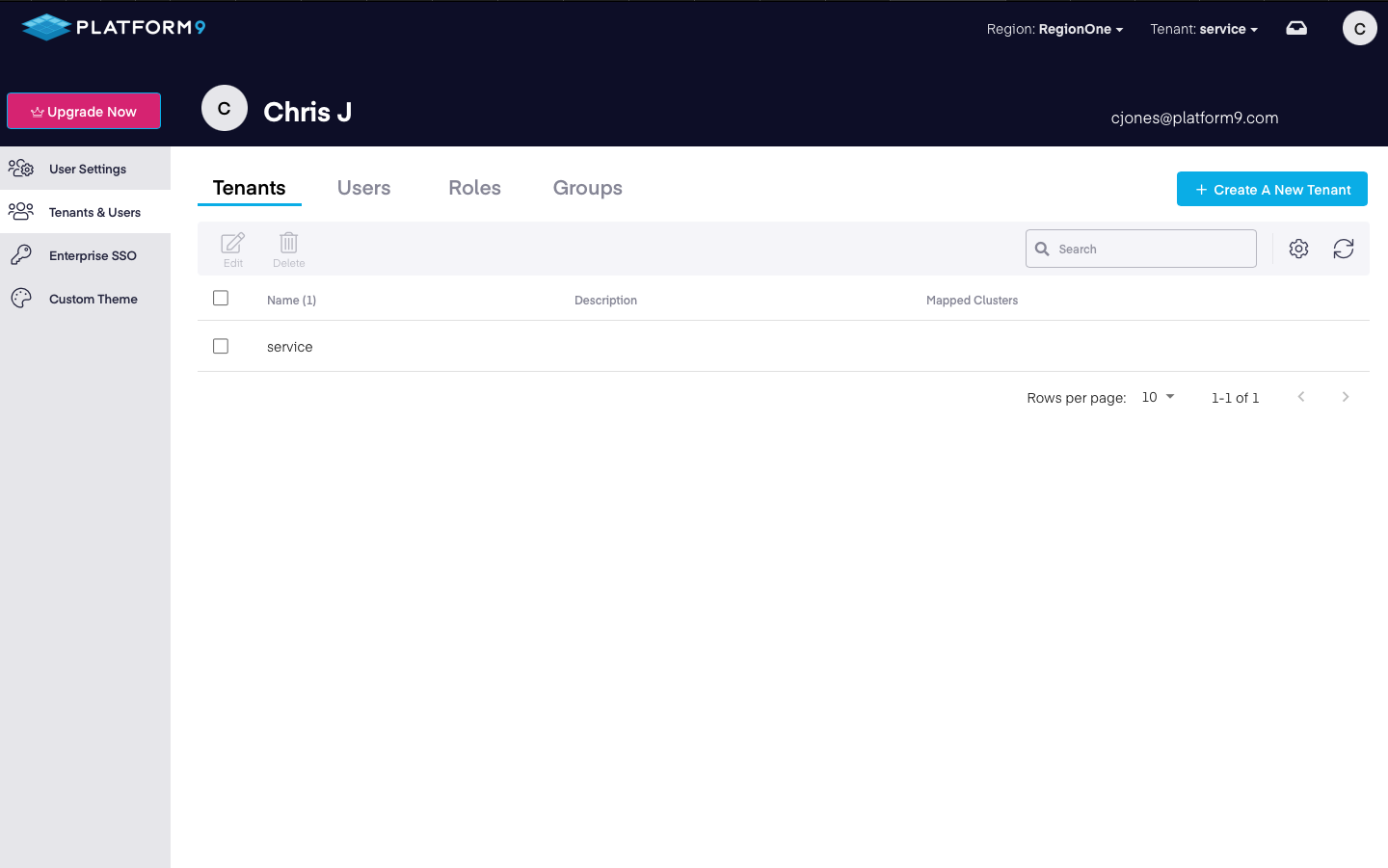The height and width of the screenshot is (868, 1388).
Task: Open table settings gear icon
Action: pyautogui.click(x=1298, y=249)
